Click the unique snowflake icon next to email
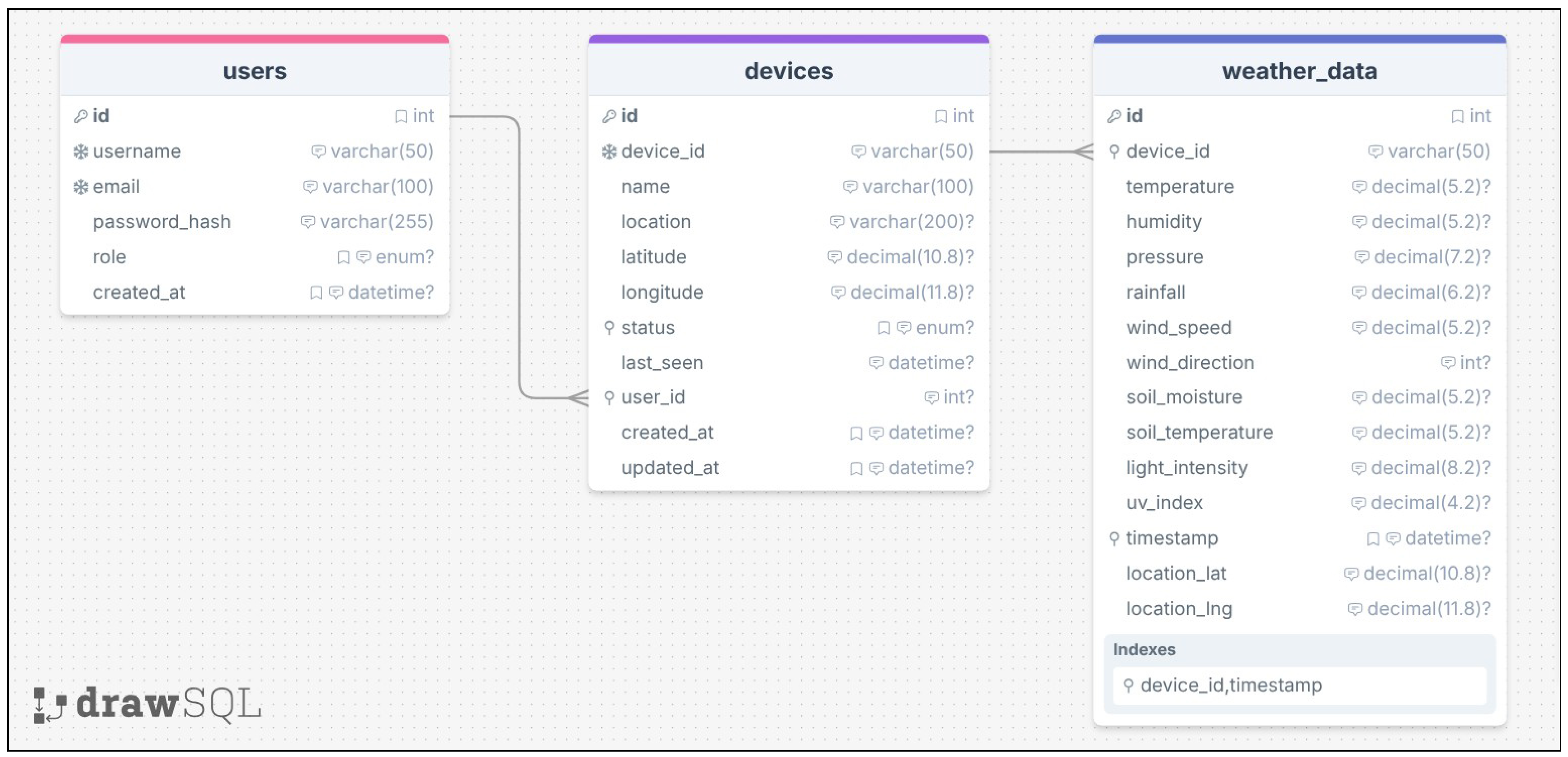This screenshot has height=757, width=1568. point(80,187)
